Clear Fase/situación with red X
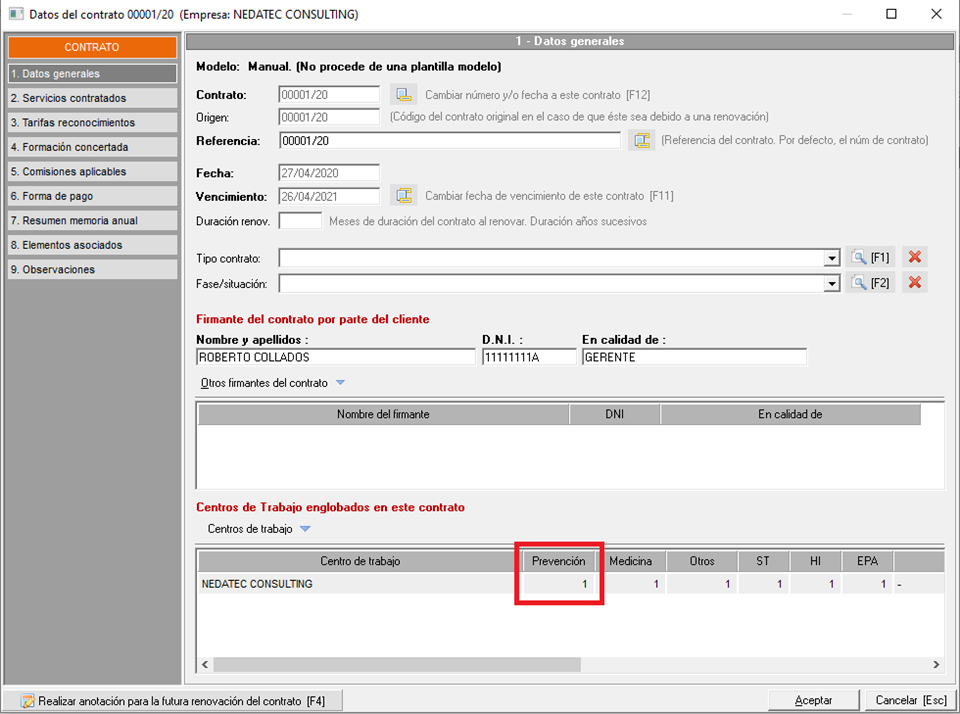Viewport: 960px width, 714px height. [x=914, y=283]
